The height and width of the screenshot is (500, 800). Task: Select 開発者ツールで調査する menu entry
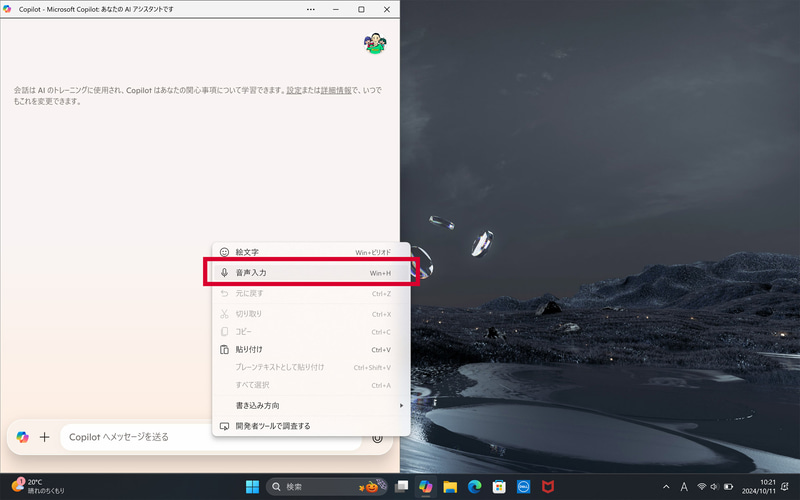[311, 426]
